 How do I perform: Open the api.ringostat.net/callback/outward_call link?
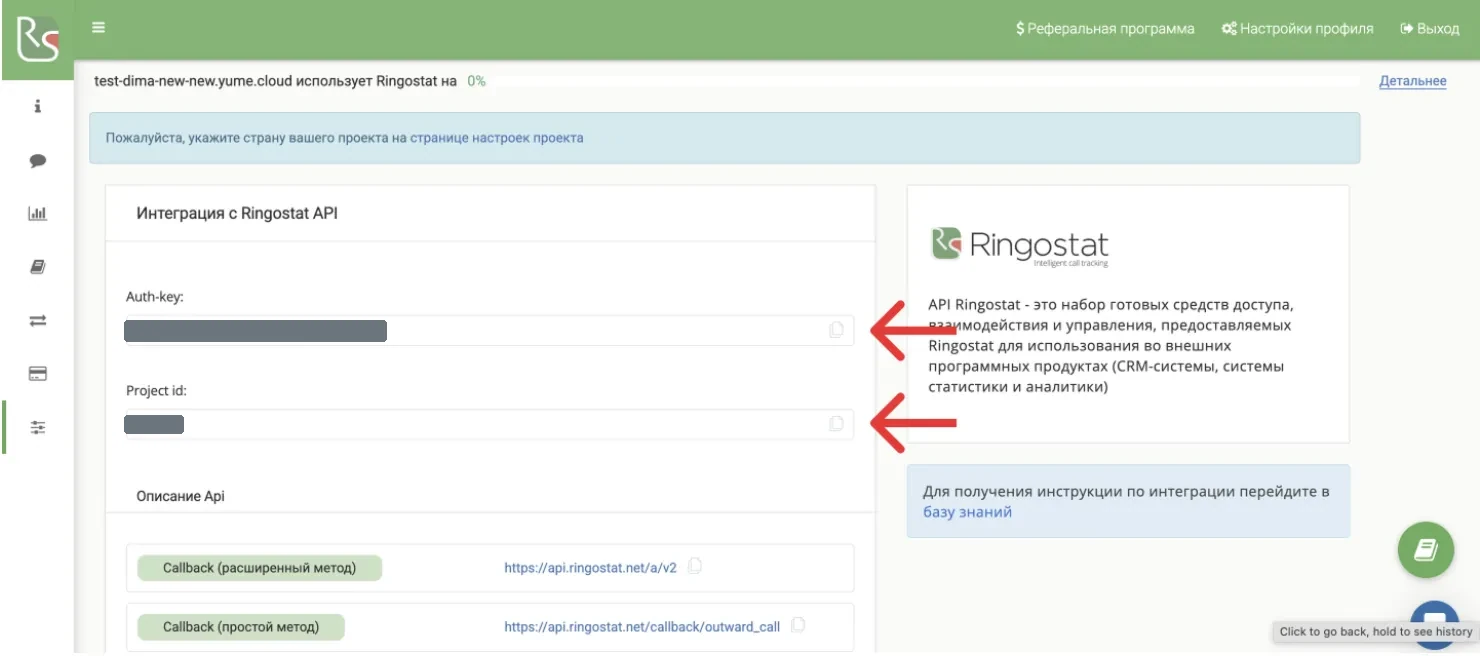click(642, 627)
